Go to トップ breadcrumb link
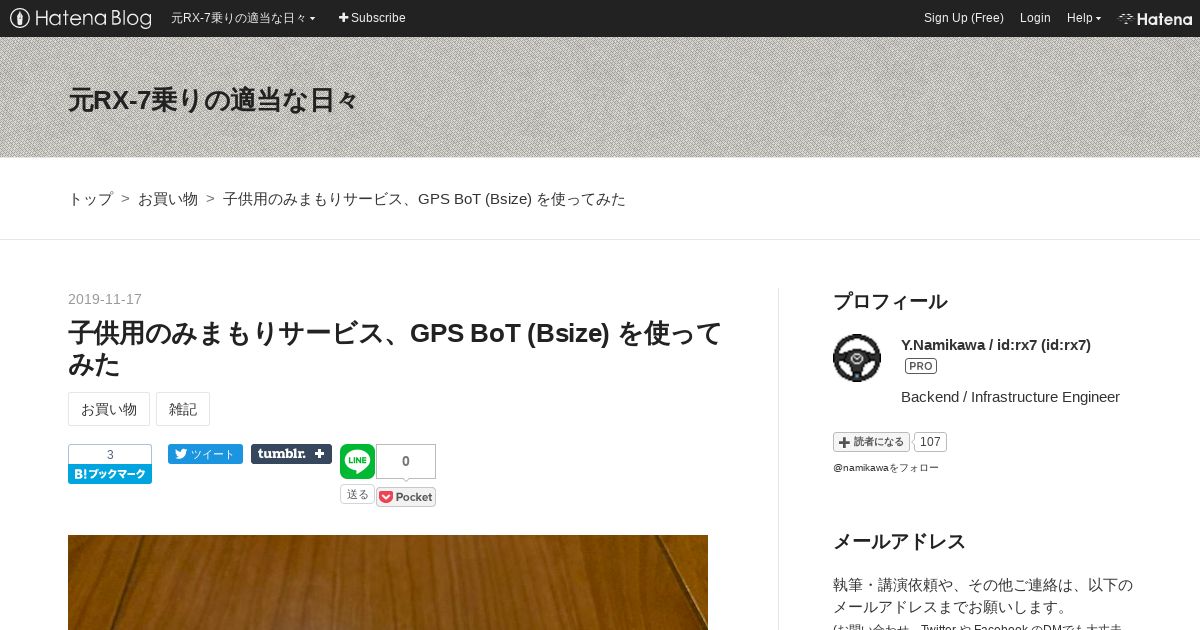Screen dimensions: 1200x630 point(90,199)
